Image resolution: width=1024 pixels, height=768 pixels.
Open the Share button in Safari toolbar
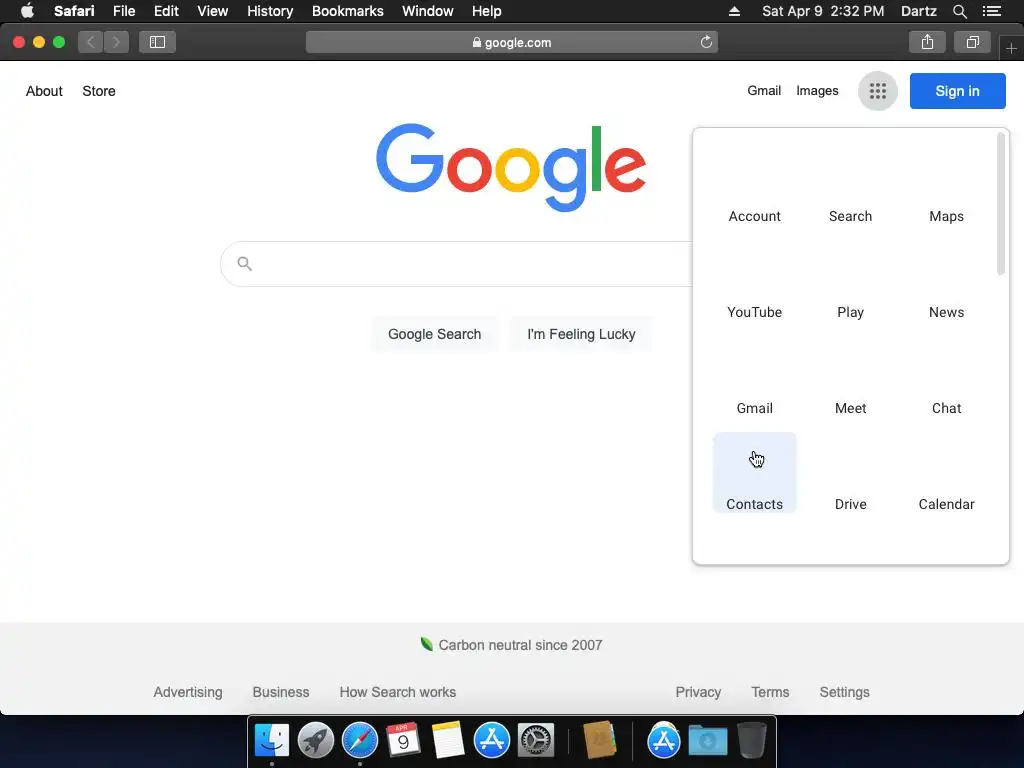[927, 42]
